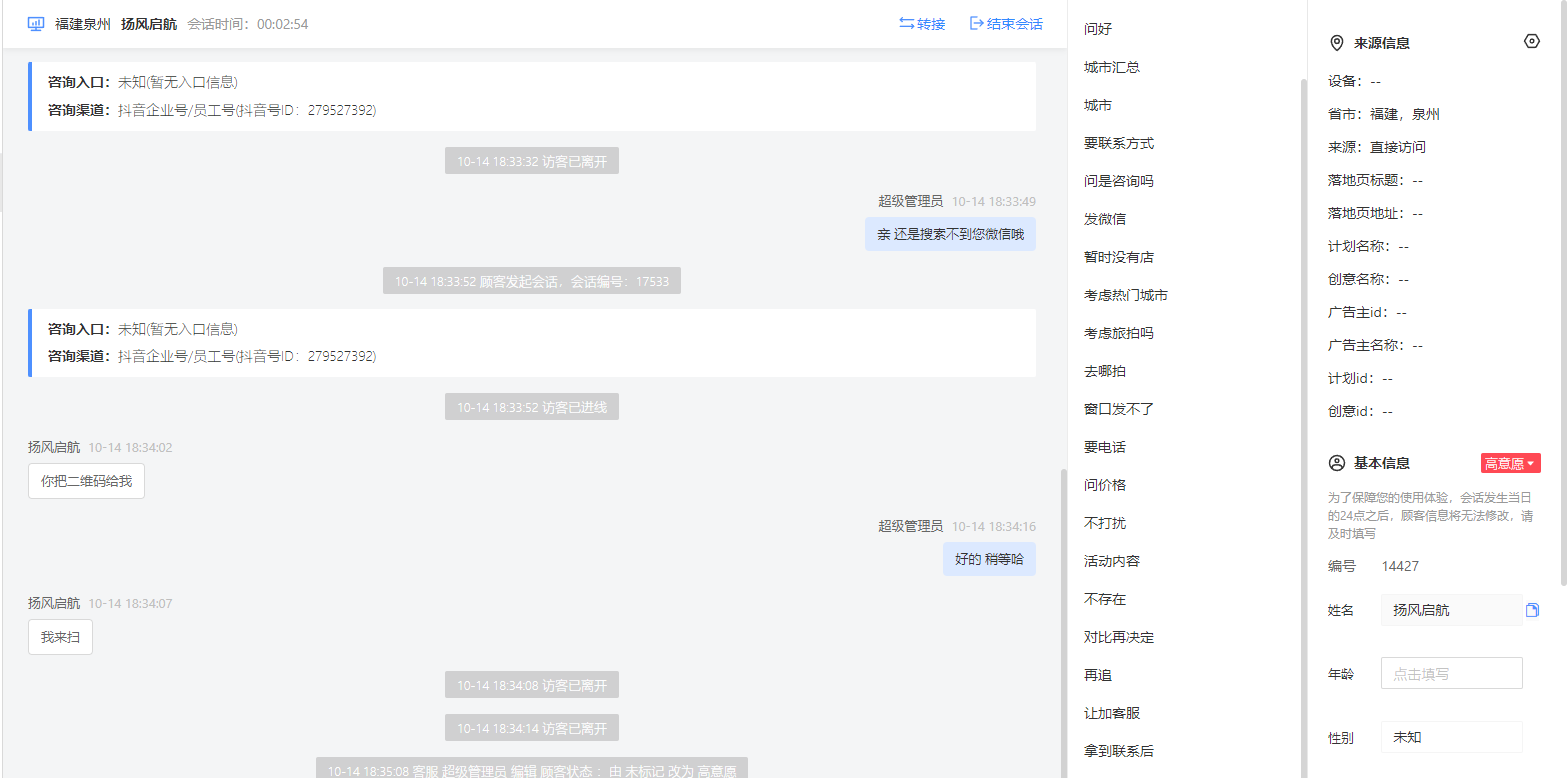The width and height of the screenshot is (1567, 778).
Task: Select quick reply 再追
Action: click(1098, 675)
